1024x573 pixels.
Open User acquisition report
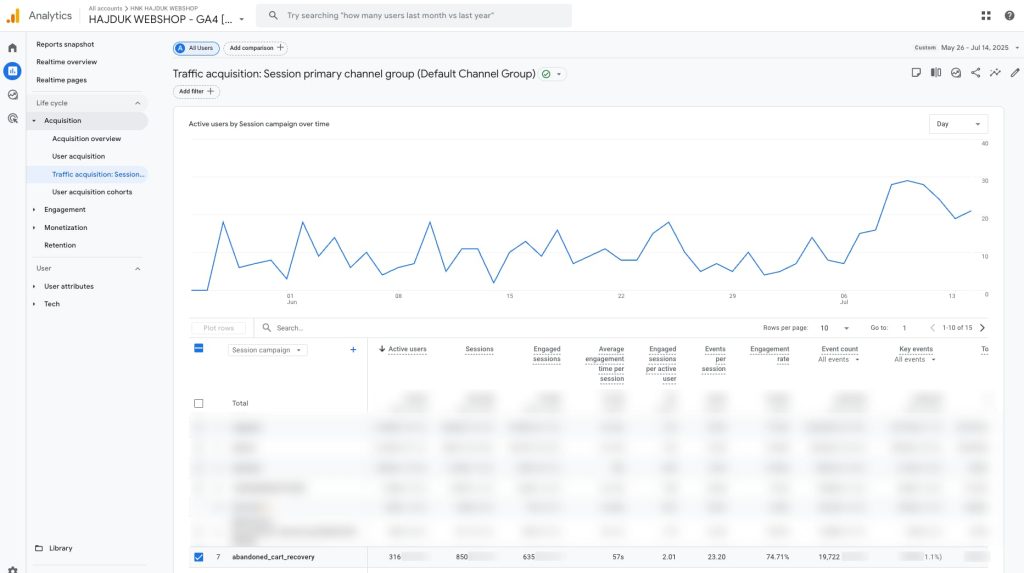tap(78, 156)
